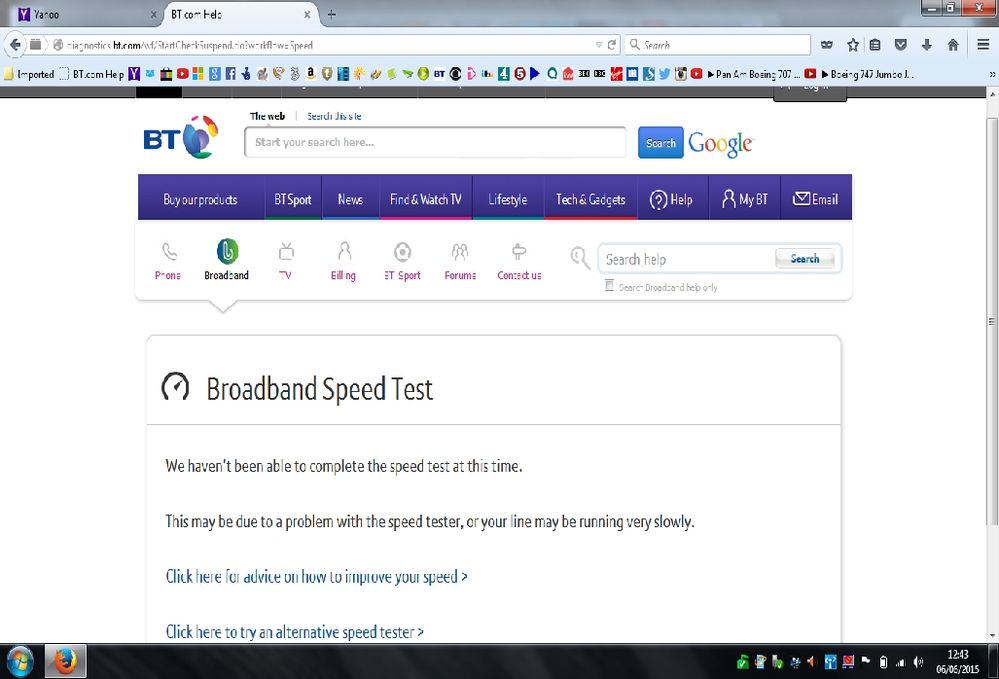The image size is (999, 679).
Task: Click the BT logo on the page
Action: click(181, 137)
